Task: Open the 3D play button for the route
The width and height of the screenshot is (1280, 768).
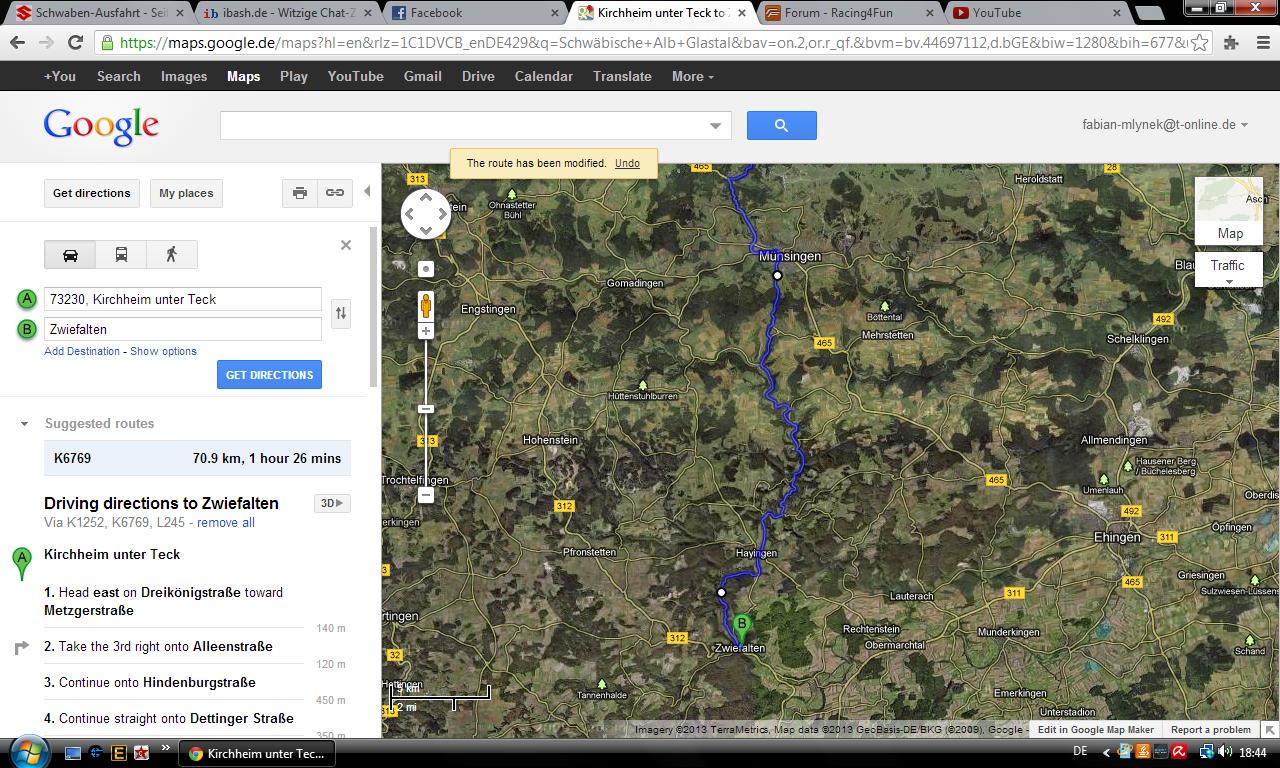Action: 332,503
